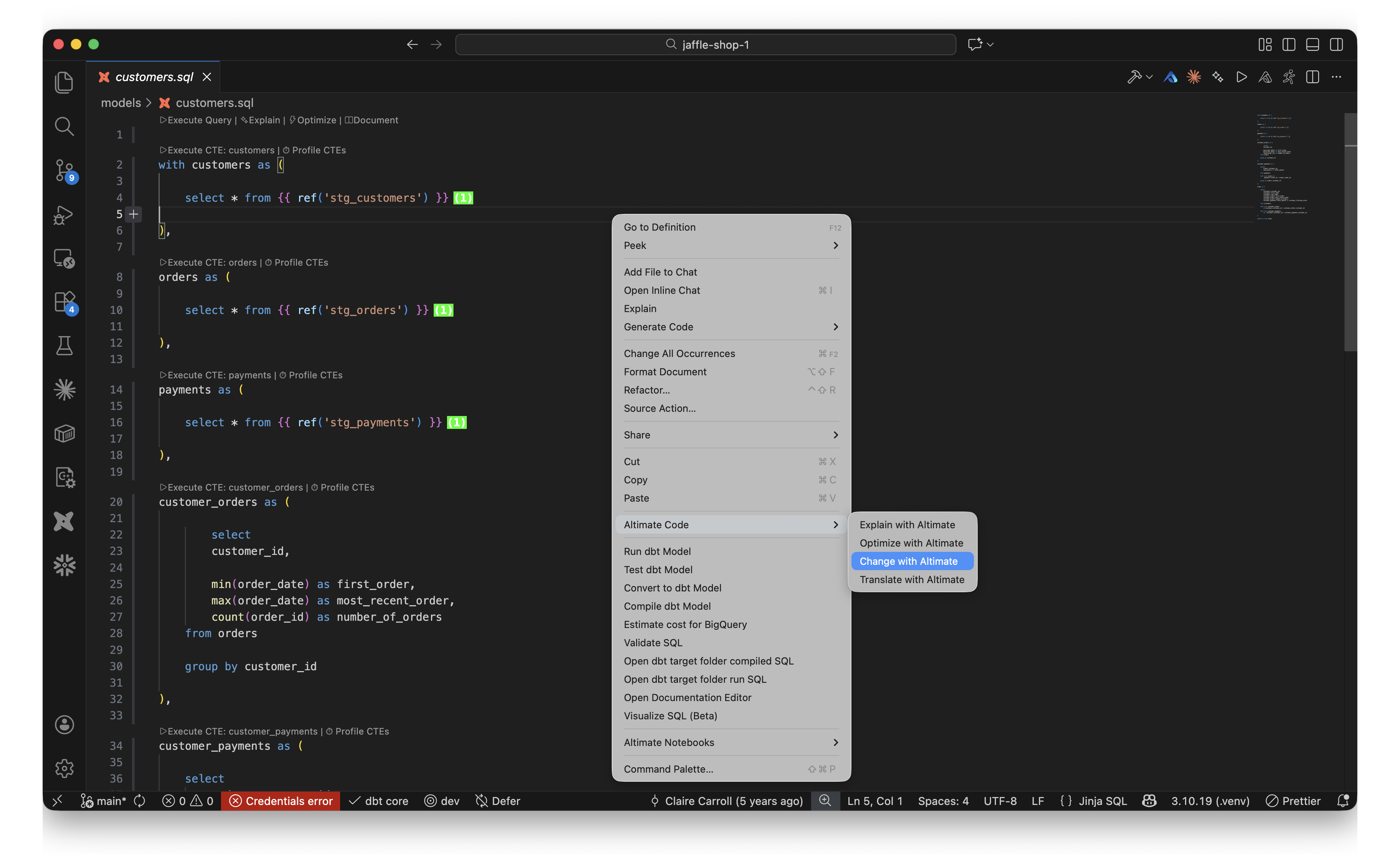
Task: Choose Optimize with Altimate
Action: coord(912,543)
